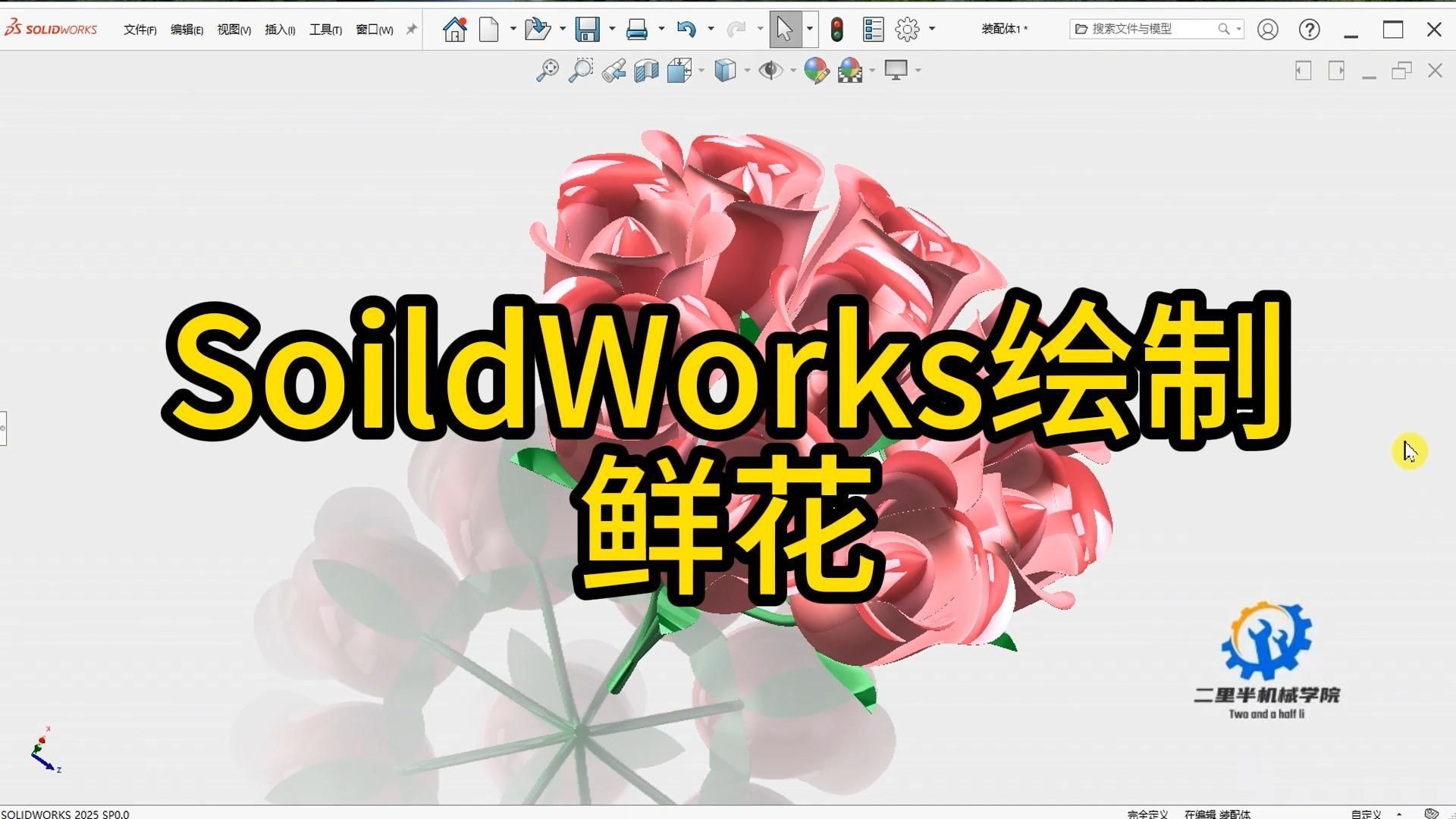The image size is (1456, 819).
Task: Select Zoom to Area tool
Action: (581, 71)
